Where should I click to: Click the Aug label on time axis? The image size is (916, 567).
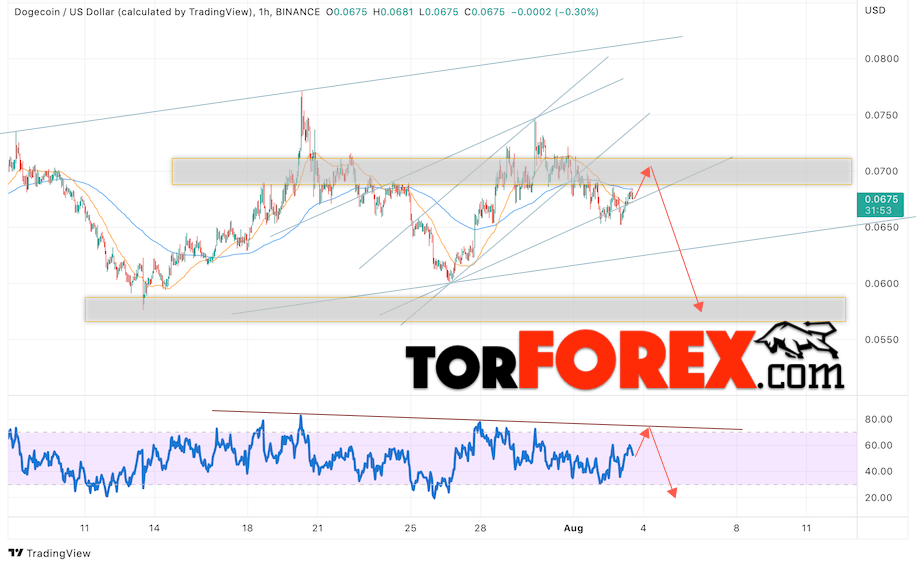coord(574,528)
